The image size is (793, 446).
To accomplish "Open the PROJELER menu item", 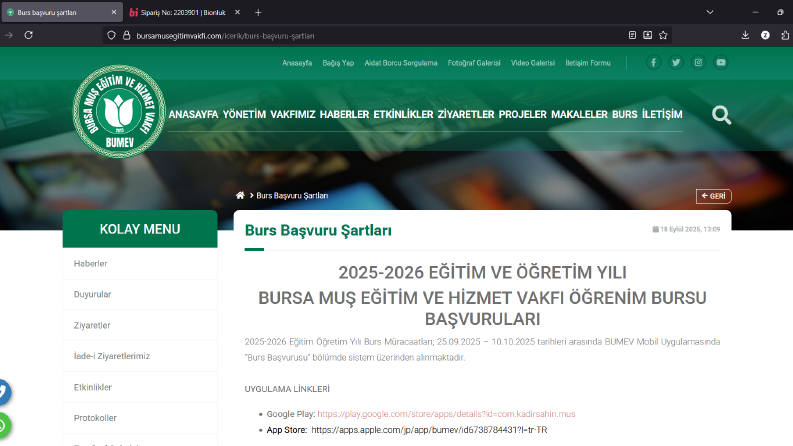I will point(522,115).
